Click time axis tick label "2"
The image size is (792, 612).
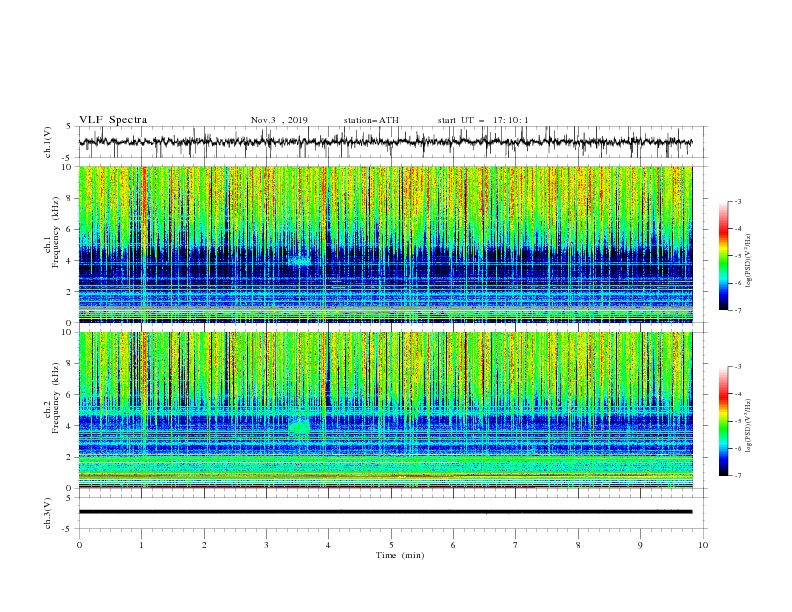click(204, 545)
